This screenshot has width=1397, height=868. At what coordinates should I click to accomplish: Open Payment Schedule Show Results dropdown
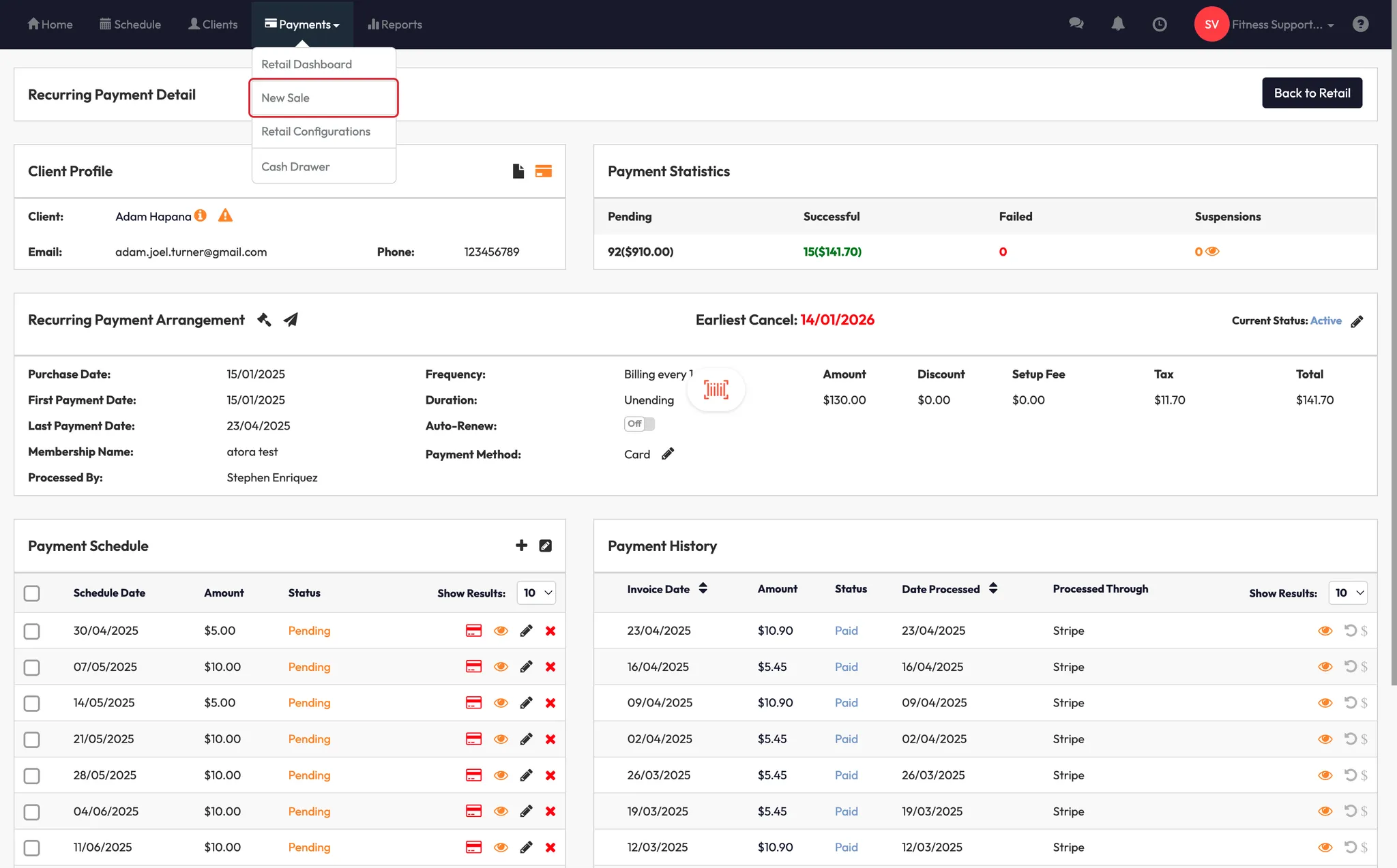point(537,593)
